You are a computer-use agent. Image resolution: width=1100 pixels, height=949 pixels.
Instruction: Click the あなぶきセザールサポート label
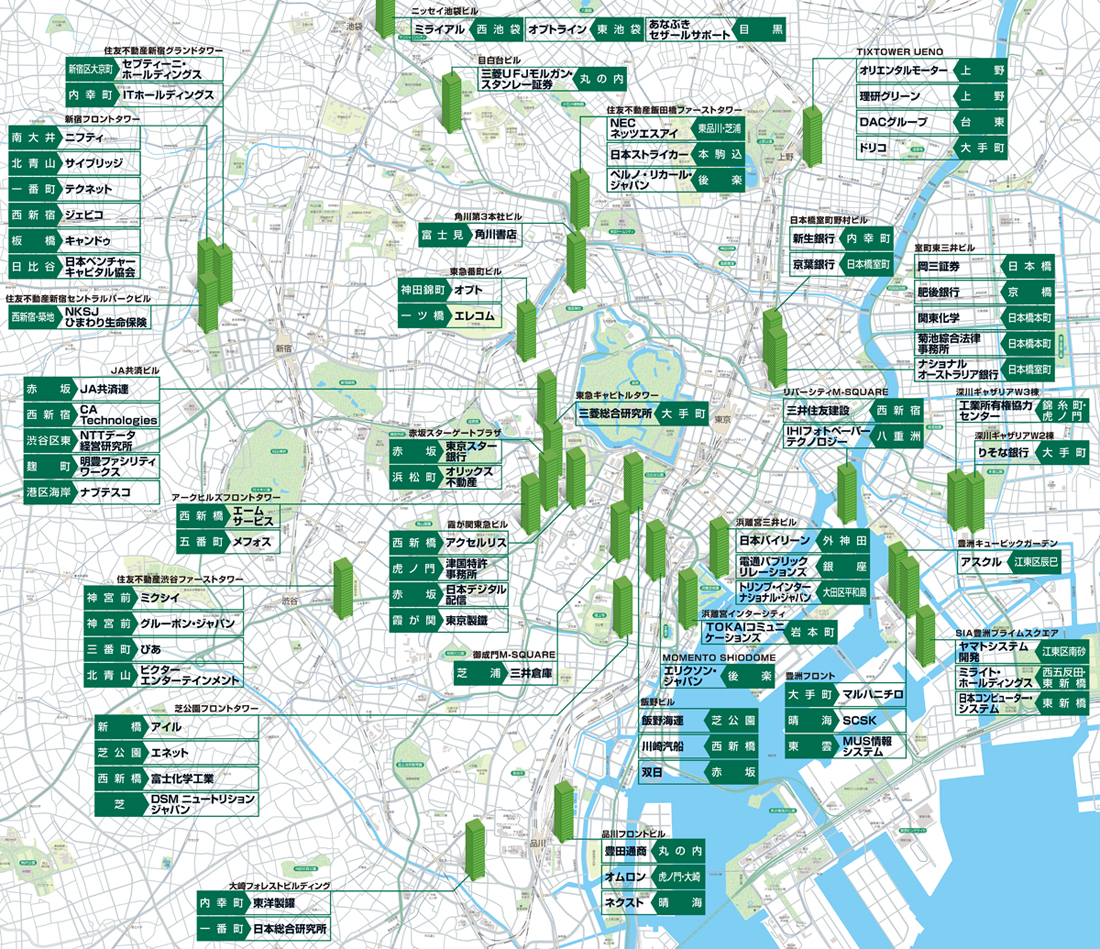tap(689, 29)
